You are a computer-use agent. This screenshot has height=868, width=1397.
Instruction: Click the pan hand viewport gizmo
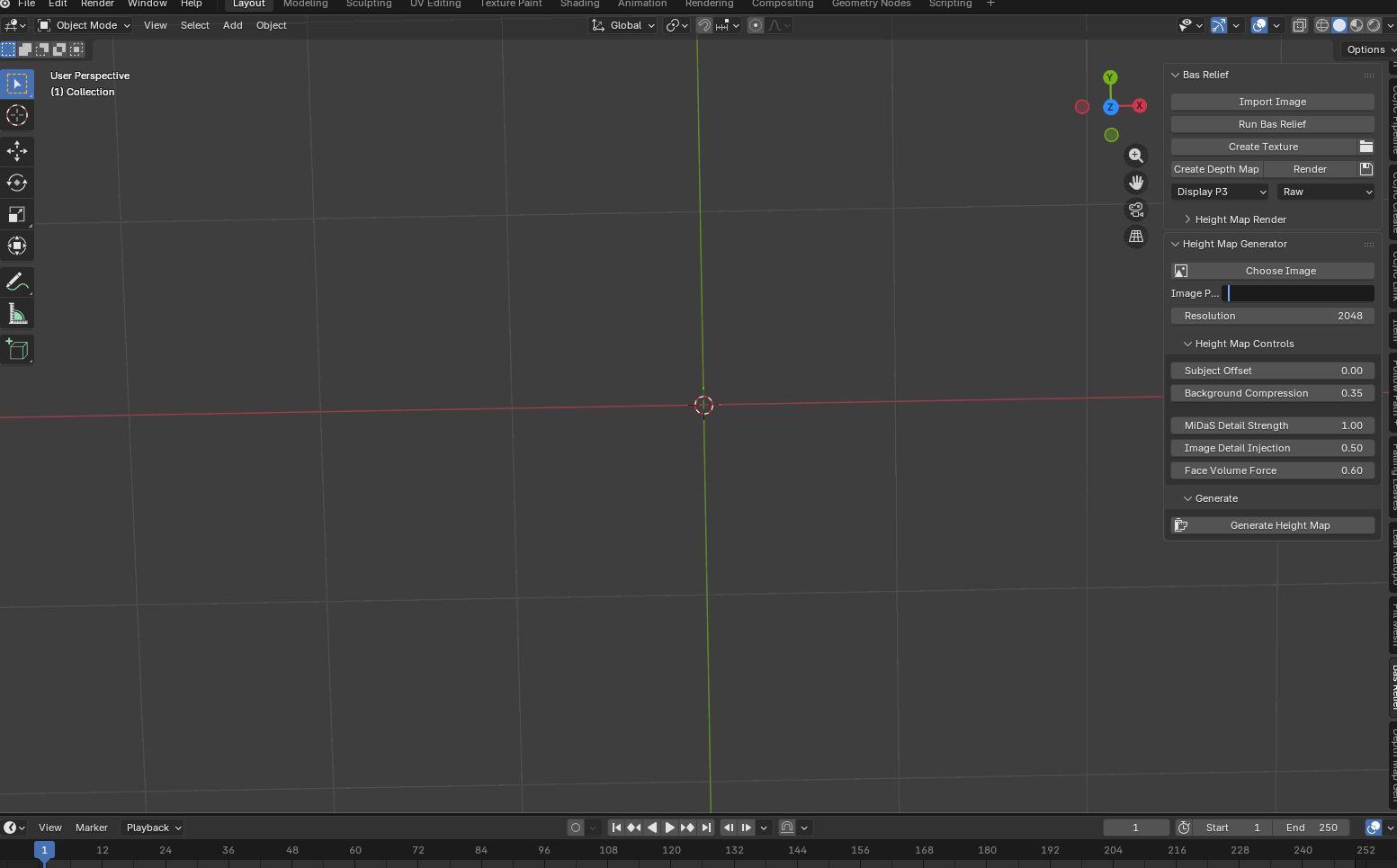pyautogui.click(x=1136, y=183)
